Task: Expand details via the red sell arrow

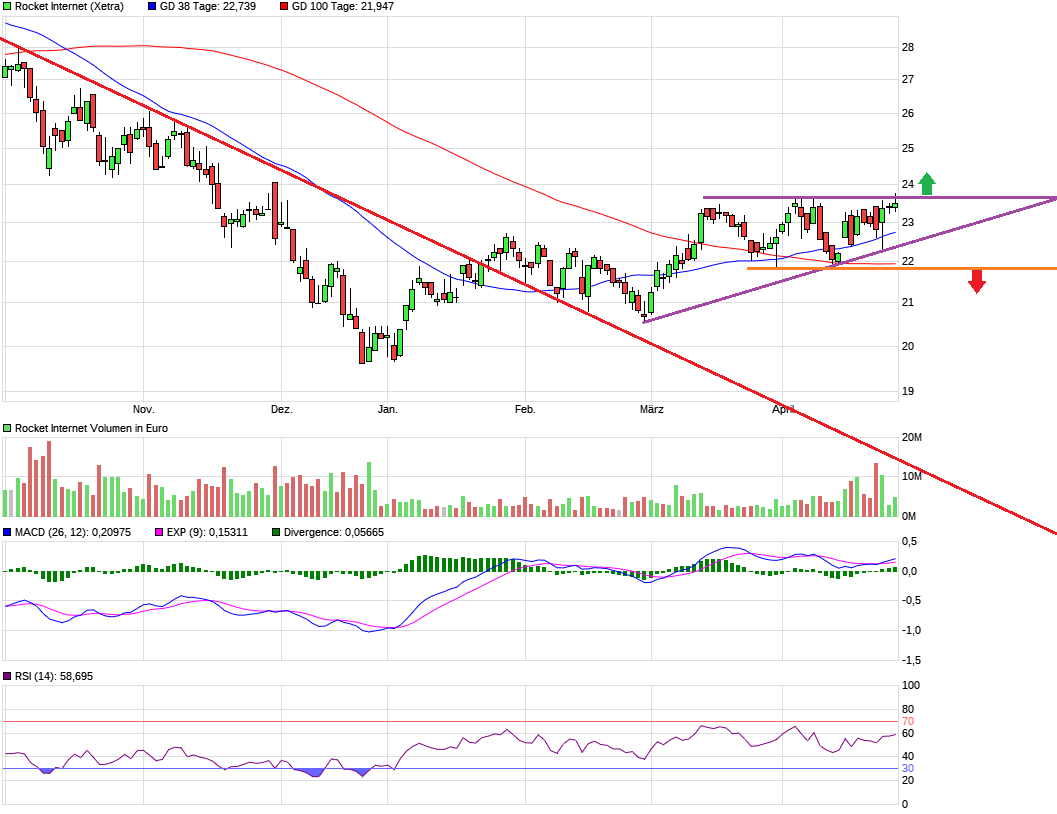Action: tap(977, 283)
